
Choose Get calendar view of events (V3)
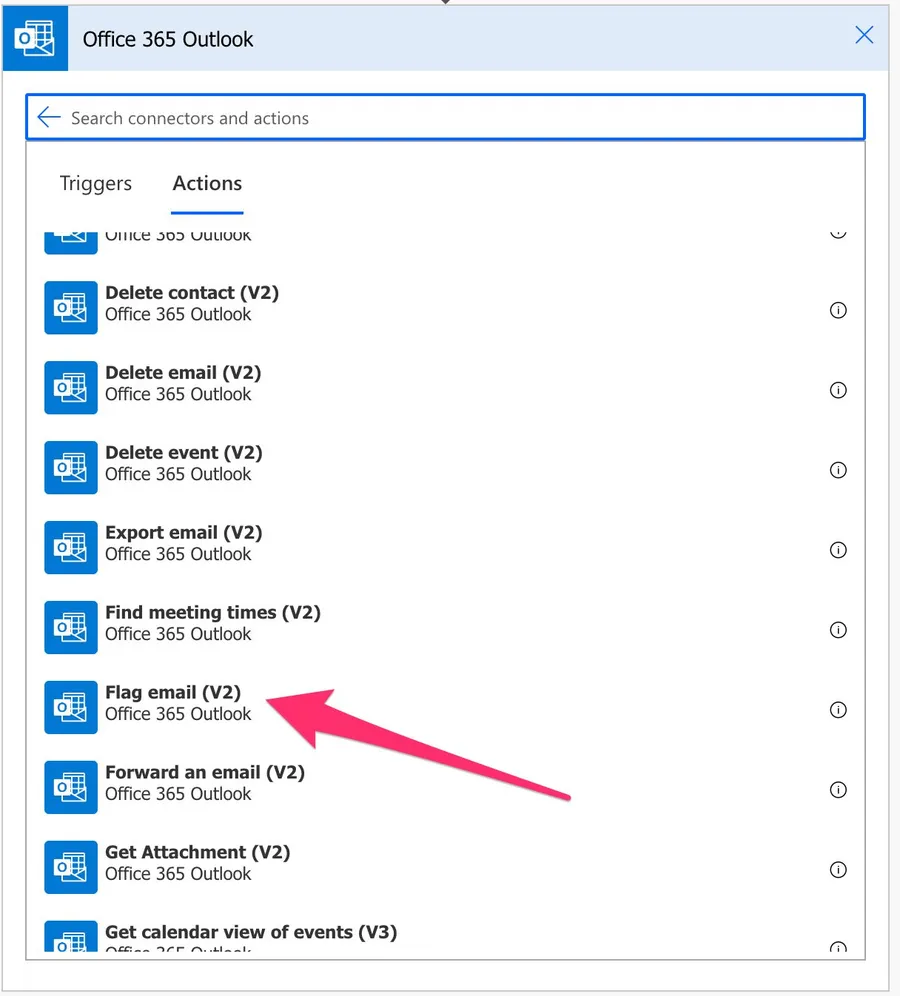tap(251, 932)
